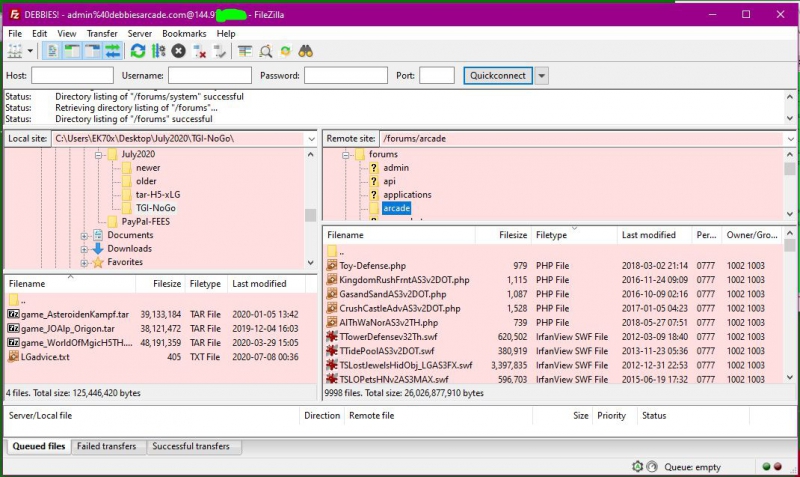The height and width of the screenshot is (477, 800).
Task: Sort remote files by Filetype column
Action: [x=574, y=235]
